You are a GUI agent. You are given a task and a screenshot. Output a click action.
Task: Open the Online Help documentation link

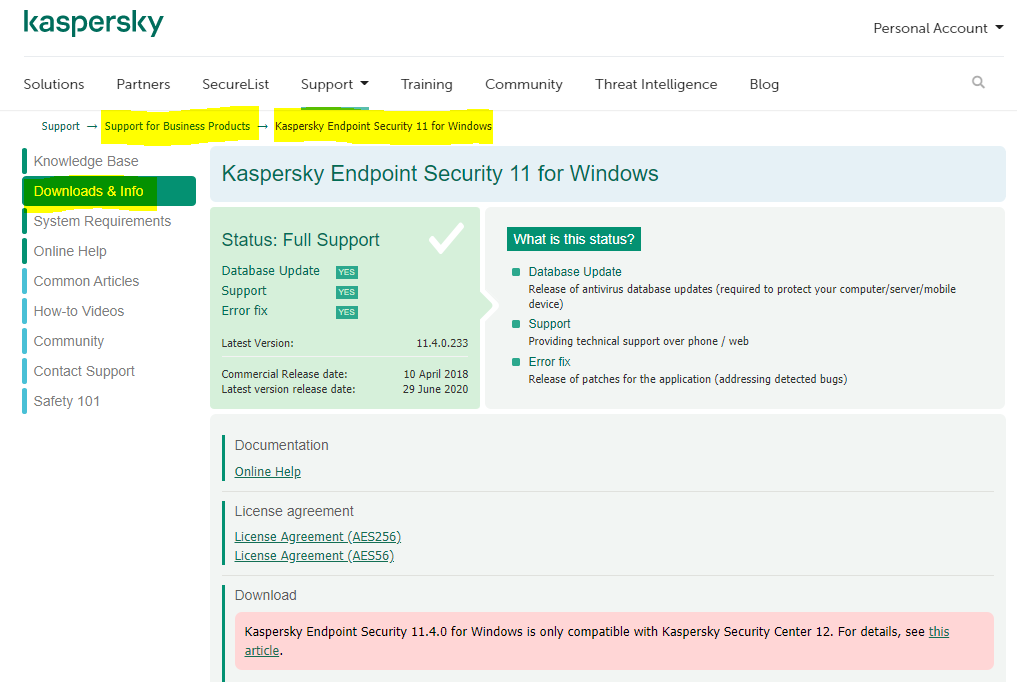tap(267, 472)
